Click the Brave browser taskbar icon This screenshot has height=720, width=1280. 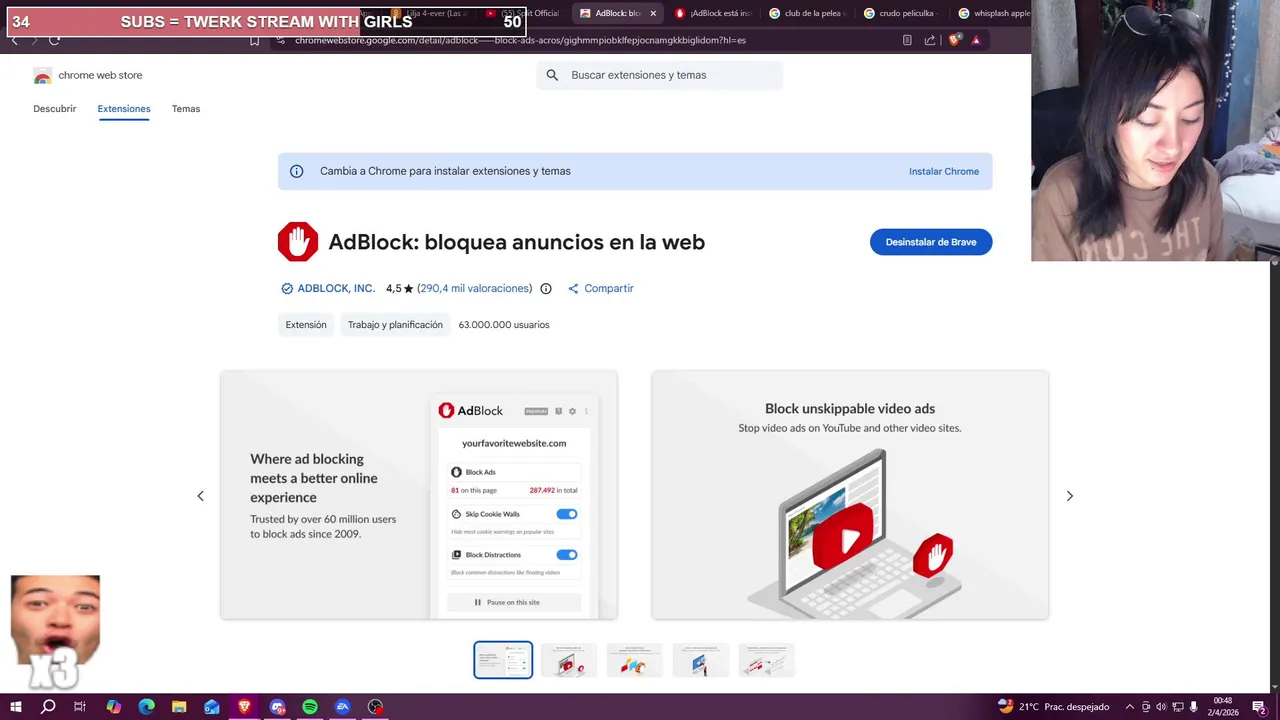pos(245,707)
